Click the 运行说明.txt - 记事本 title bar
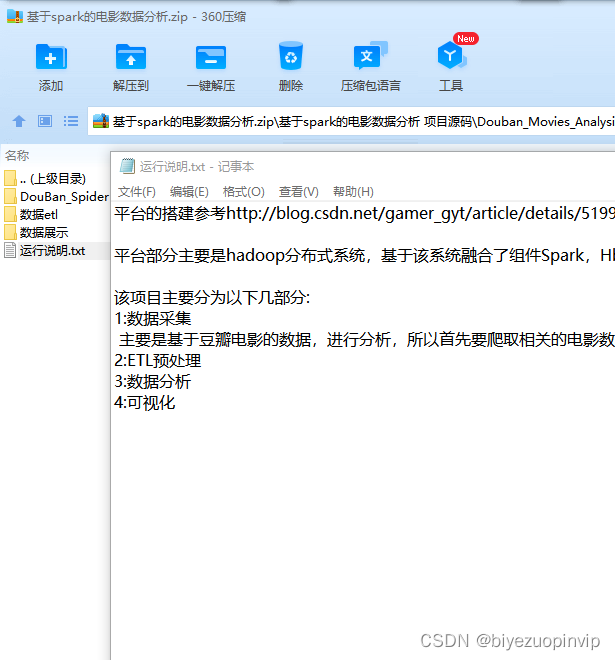615x660 pixels. pos(363,167)
